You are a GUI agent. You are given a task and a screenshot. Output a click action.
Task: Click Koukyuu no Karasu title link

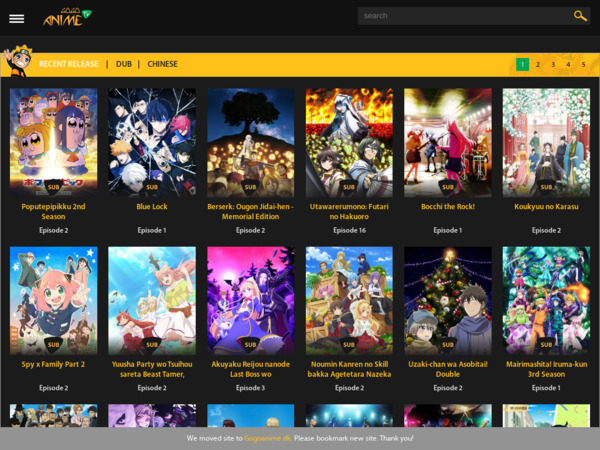(546, 206)
